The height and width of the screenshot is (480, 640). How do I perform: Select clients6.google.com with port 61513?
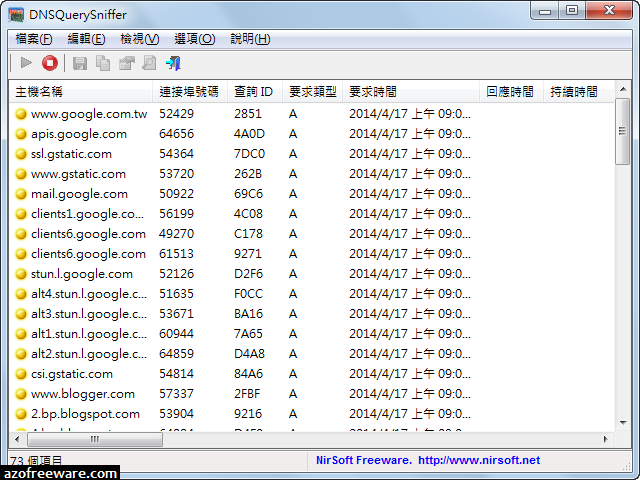(x=311, y=254)
